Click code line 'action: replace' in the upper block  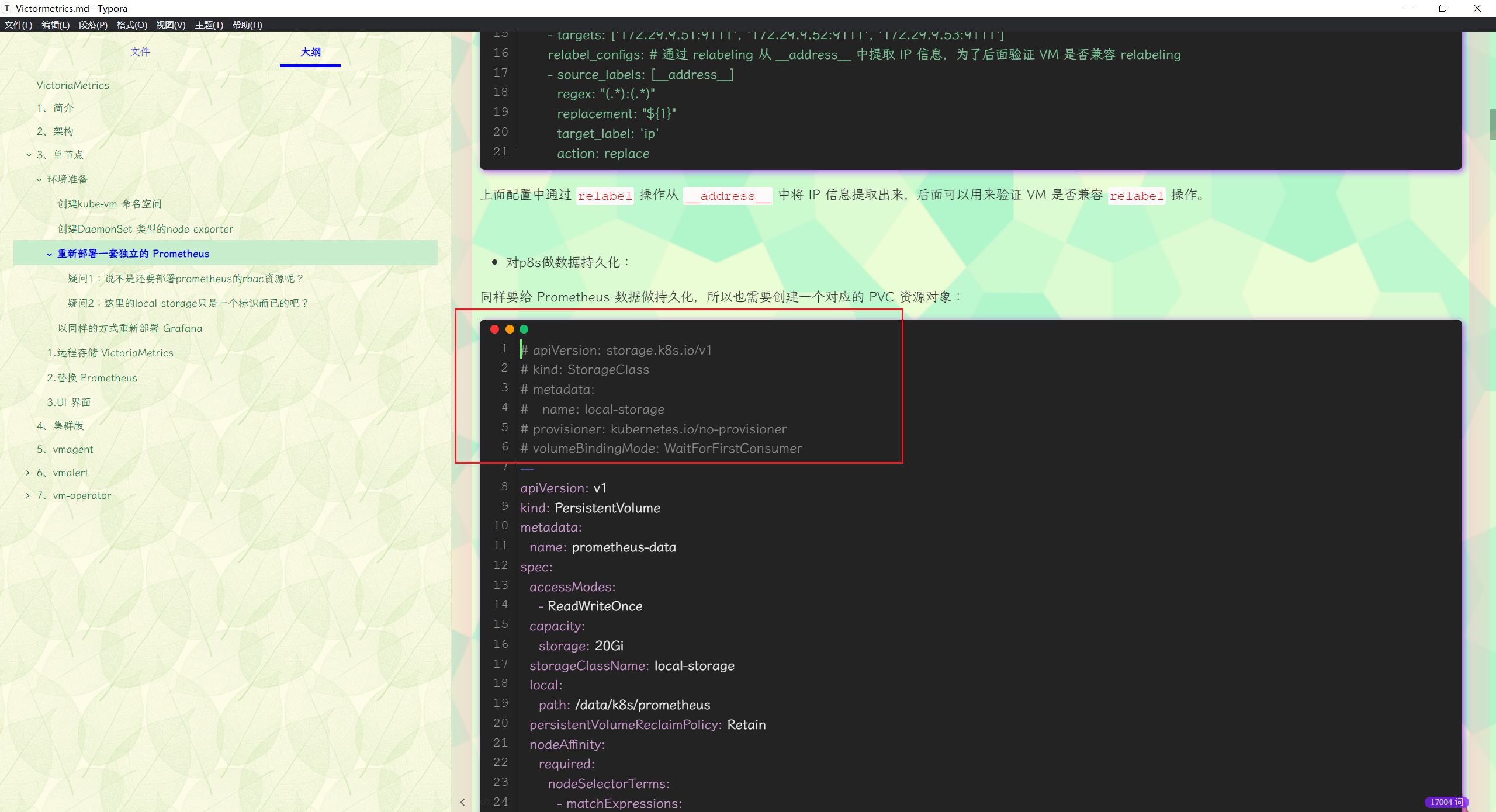coord(603,154)
